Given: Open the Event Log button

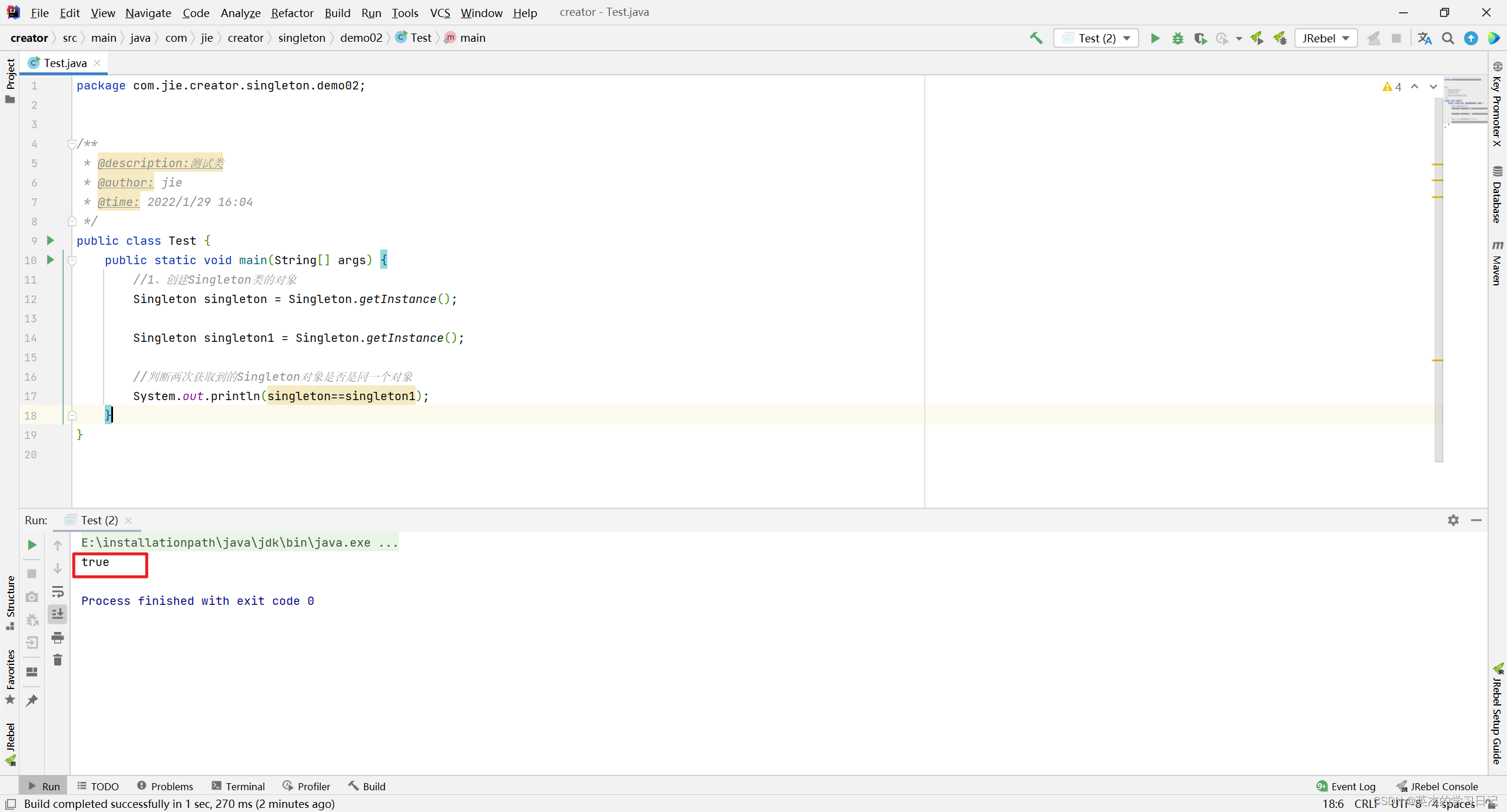Looking at the screenshot, I should (x=1346, y=786).
